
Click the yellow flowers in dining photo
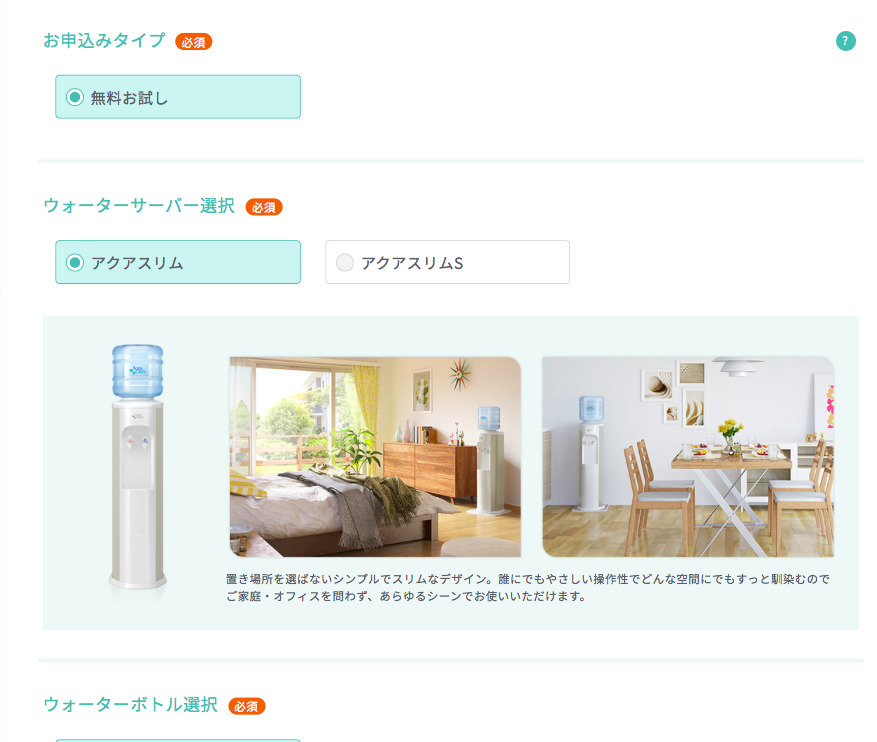[x=730, y=428]
